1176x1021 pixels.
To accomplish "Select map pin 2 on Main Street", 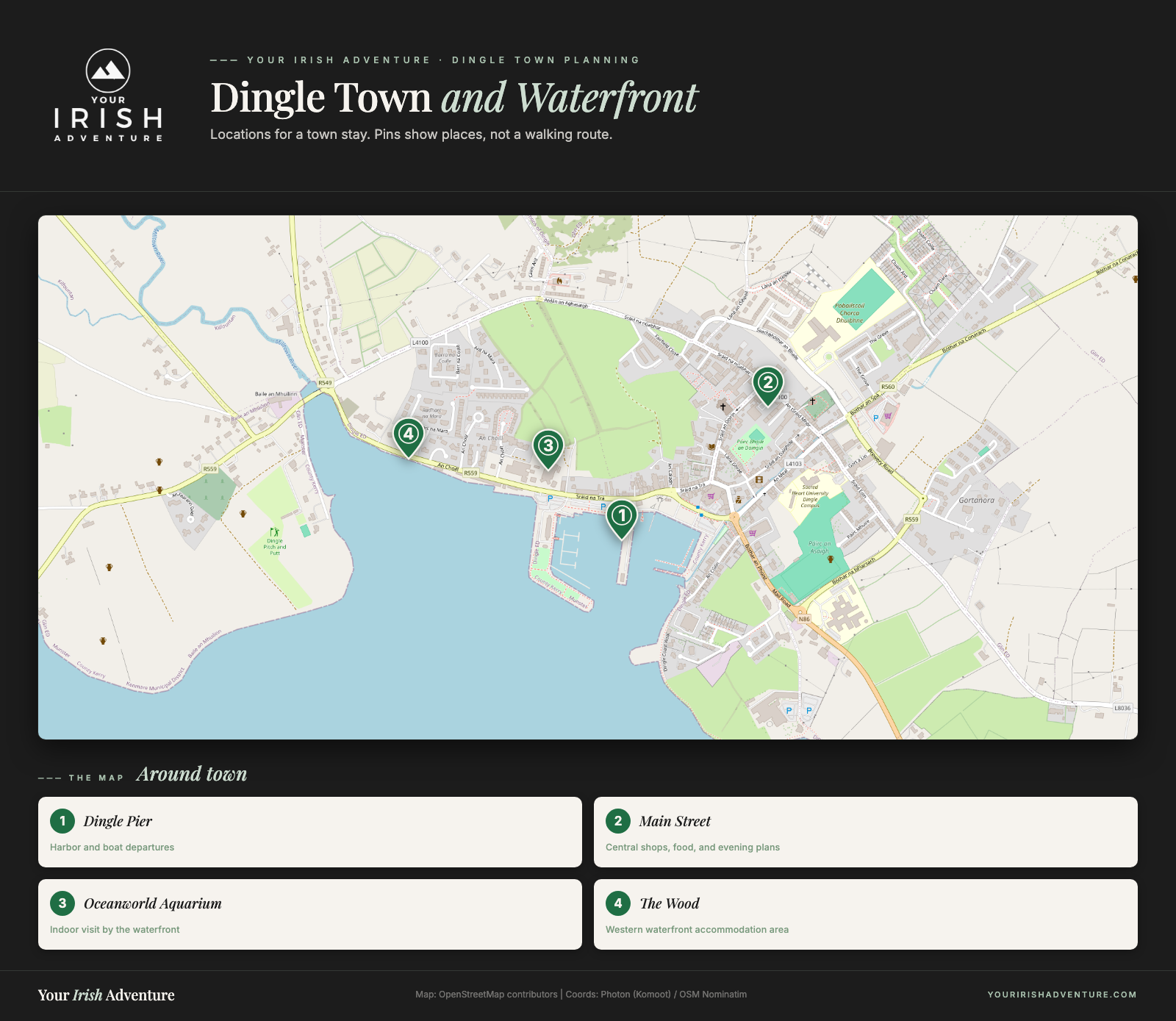I will [x=767, y=386].
